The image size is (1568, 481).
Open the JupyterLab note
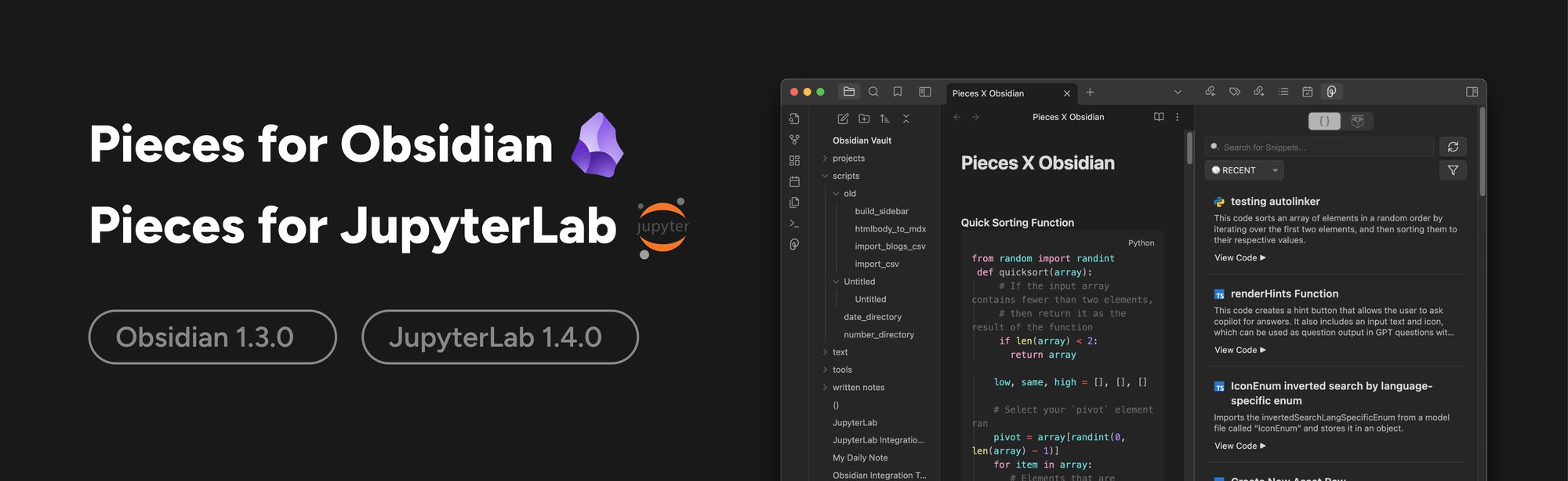pos(855,423)
